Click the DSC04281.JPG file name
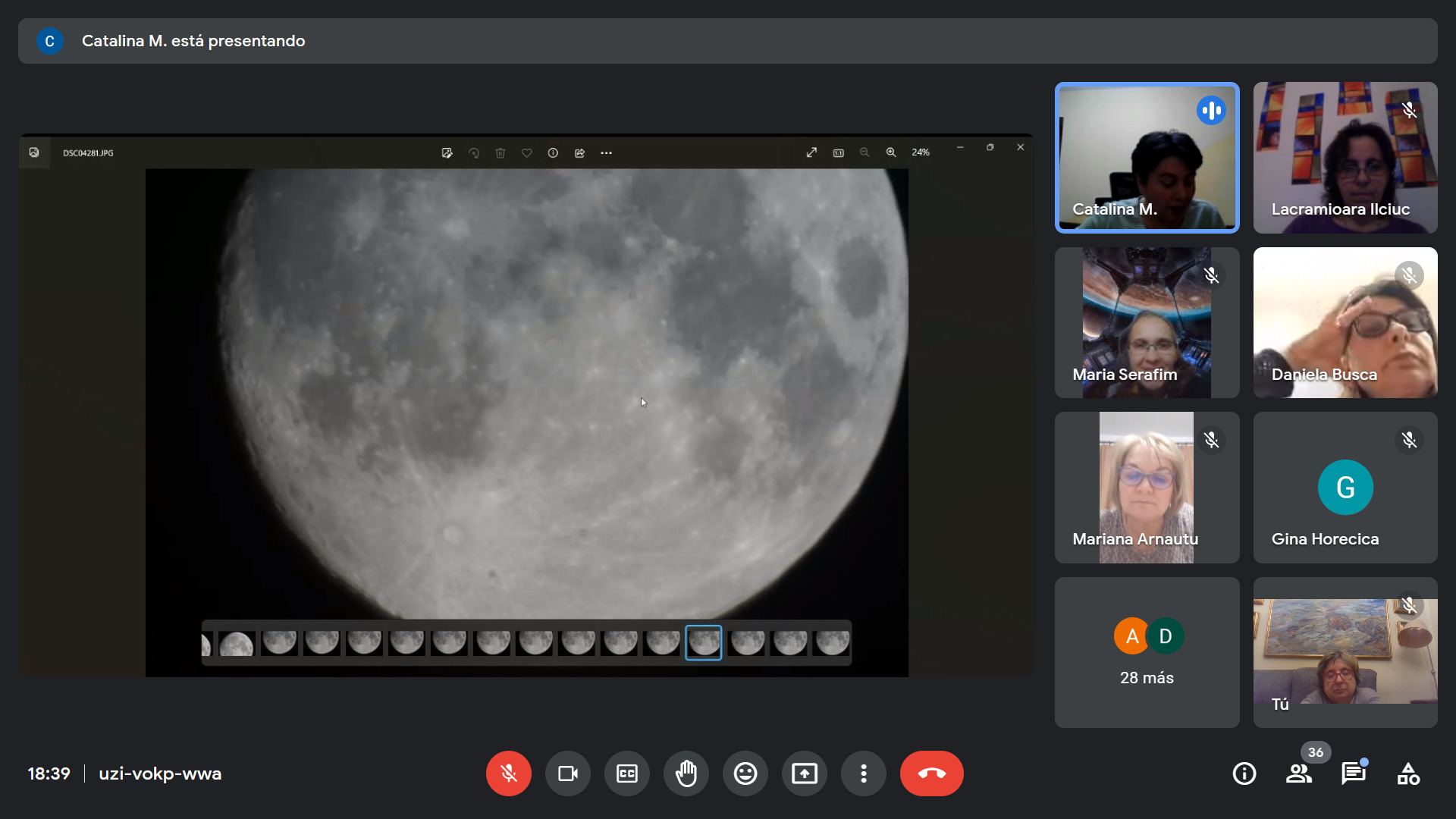1456x819 pixels. [88, 153]
